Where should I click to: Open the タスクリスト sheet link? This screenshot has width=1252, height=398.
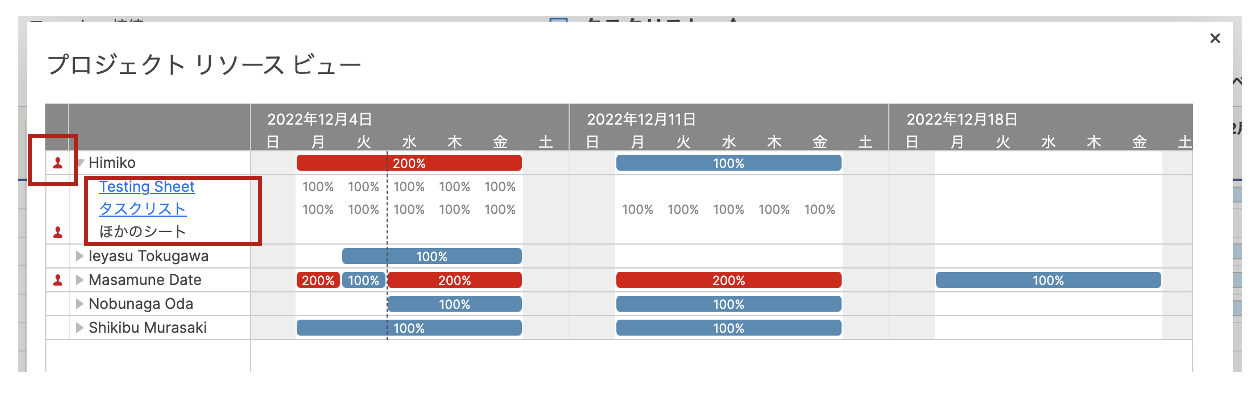click(143, 209)
